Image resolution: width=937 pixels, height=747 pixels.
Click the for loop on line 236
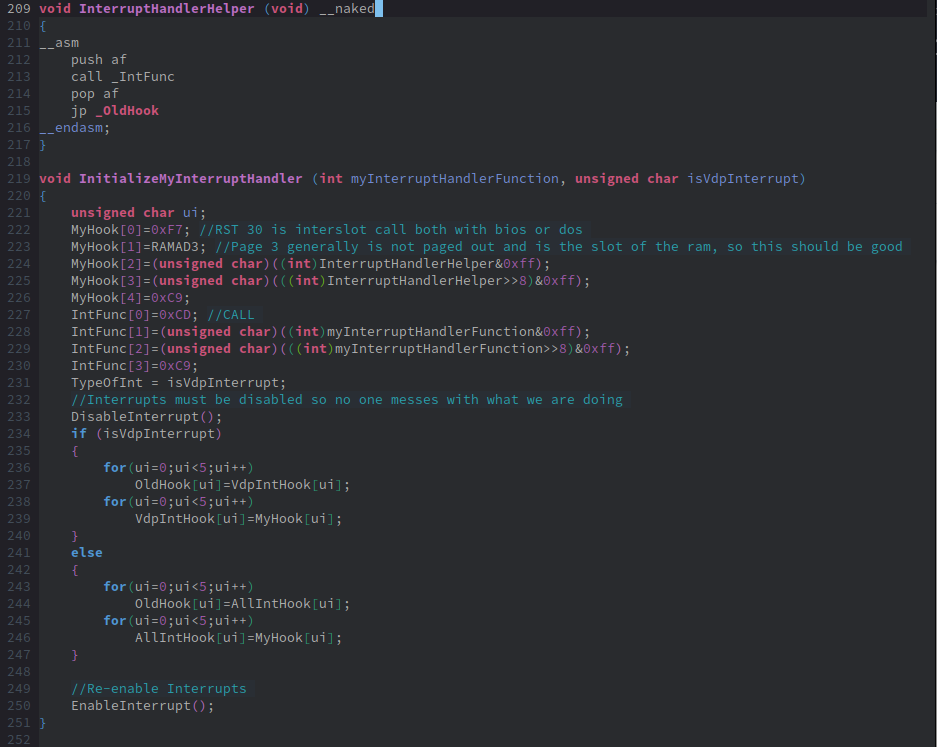[x=179, y=468]
